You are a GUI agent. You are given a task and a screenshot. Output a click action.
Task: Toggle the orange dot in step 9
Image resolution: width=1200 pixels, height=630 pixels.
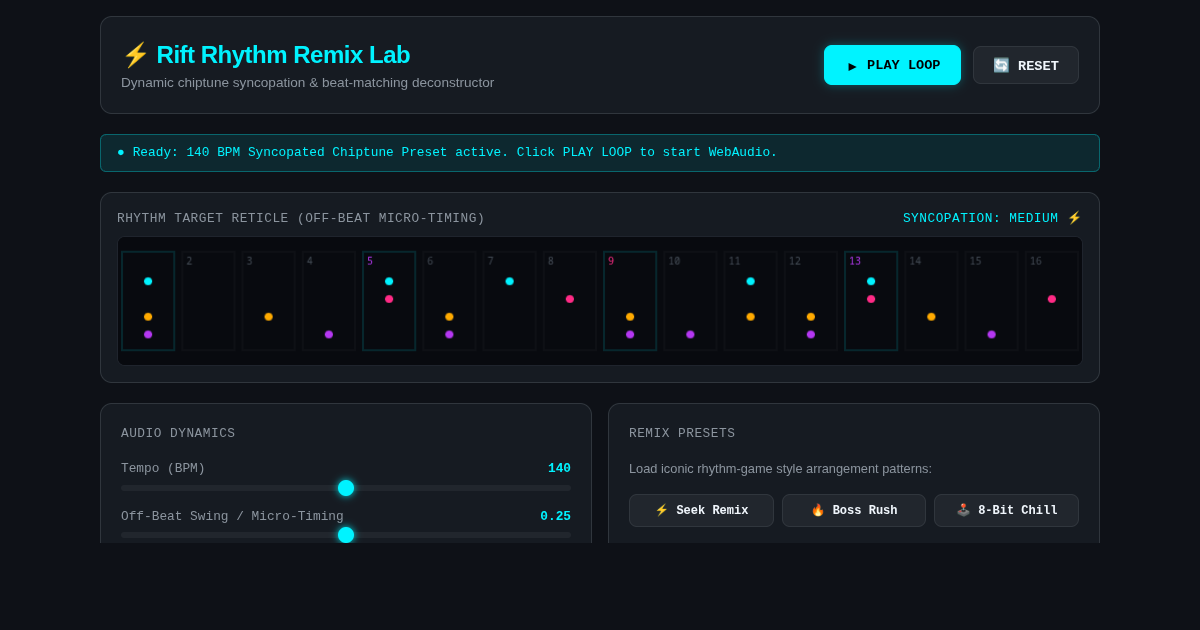point(630,317)
